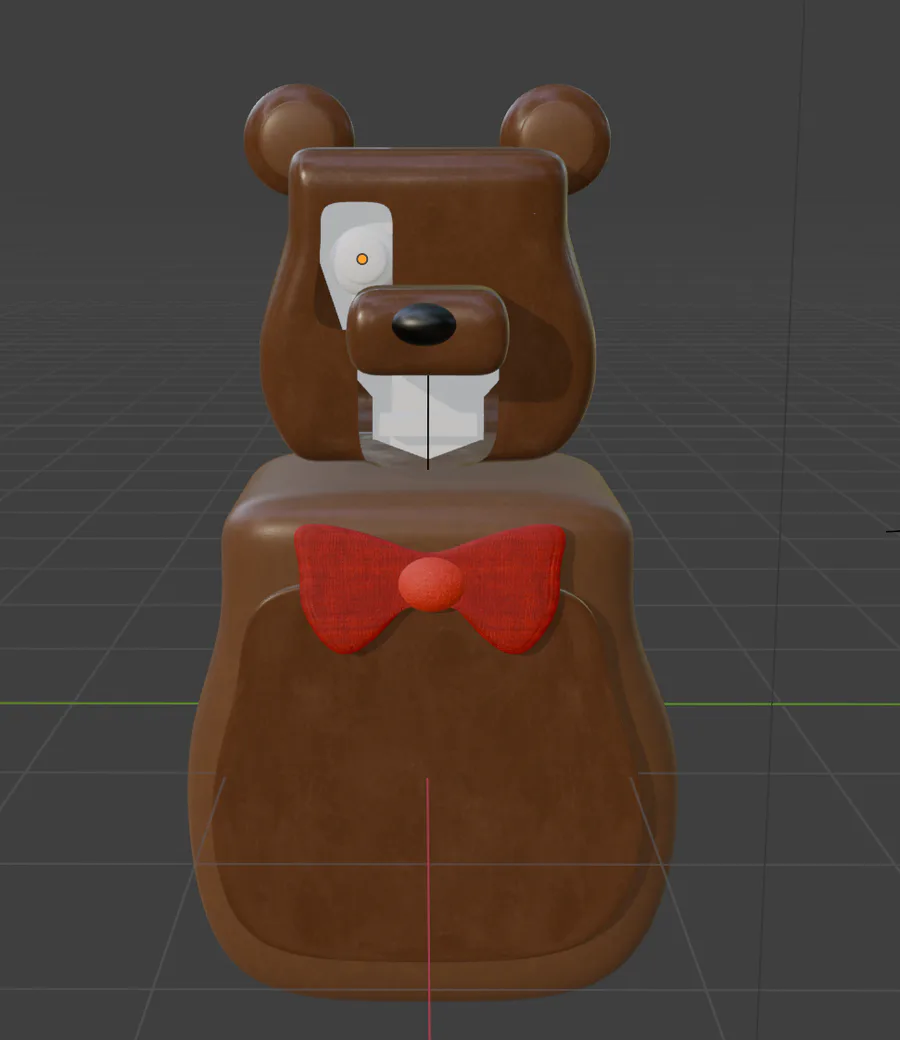The width and height of the screenshot is (900, 1040).
Task: Select the round knot of the red bow tie
Action: coord(430,584)
